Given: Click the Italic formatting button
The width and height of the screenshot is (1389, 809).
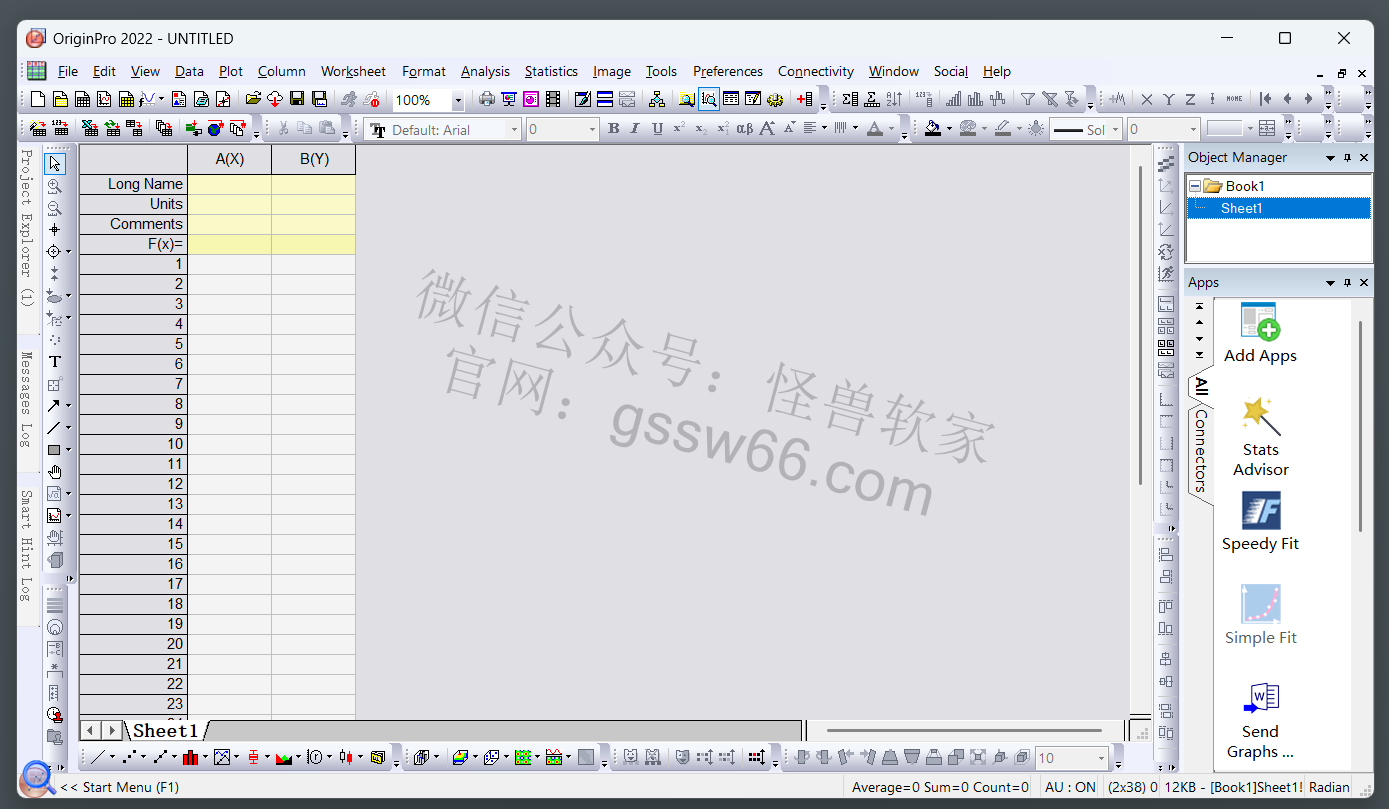Looking at the screenshot, I should (x=635, y=129).
